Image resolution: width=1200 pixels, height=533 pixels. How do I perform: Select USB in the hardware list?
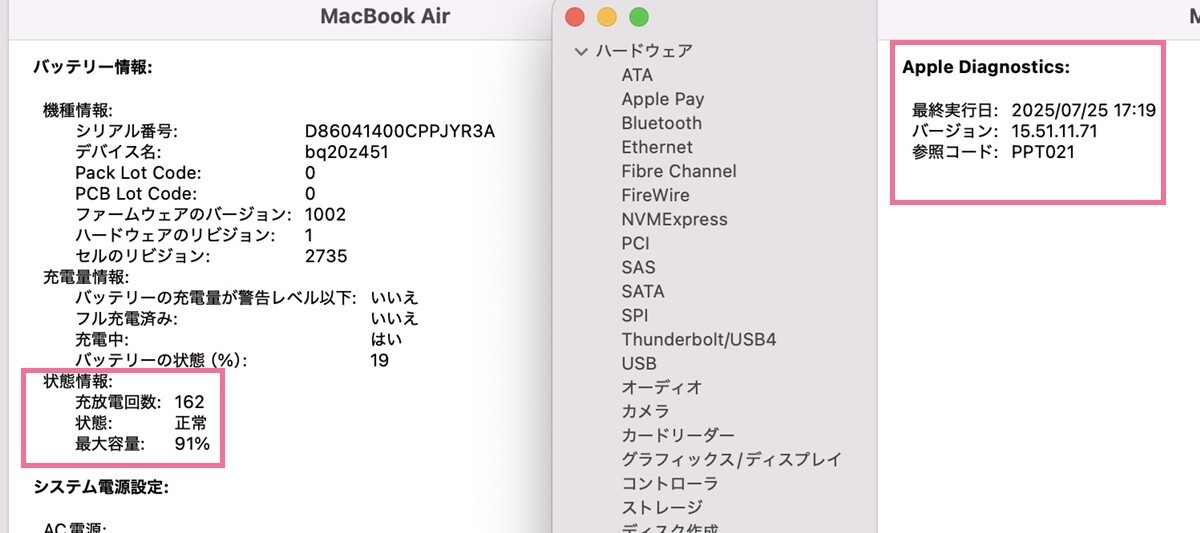(x=639, y=363)
